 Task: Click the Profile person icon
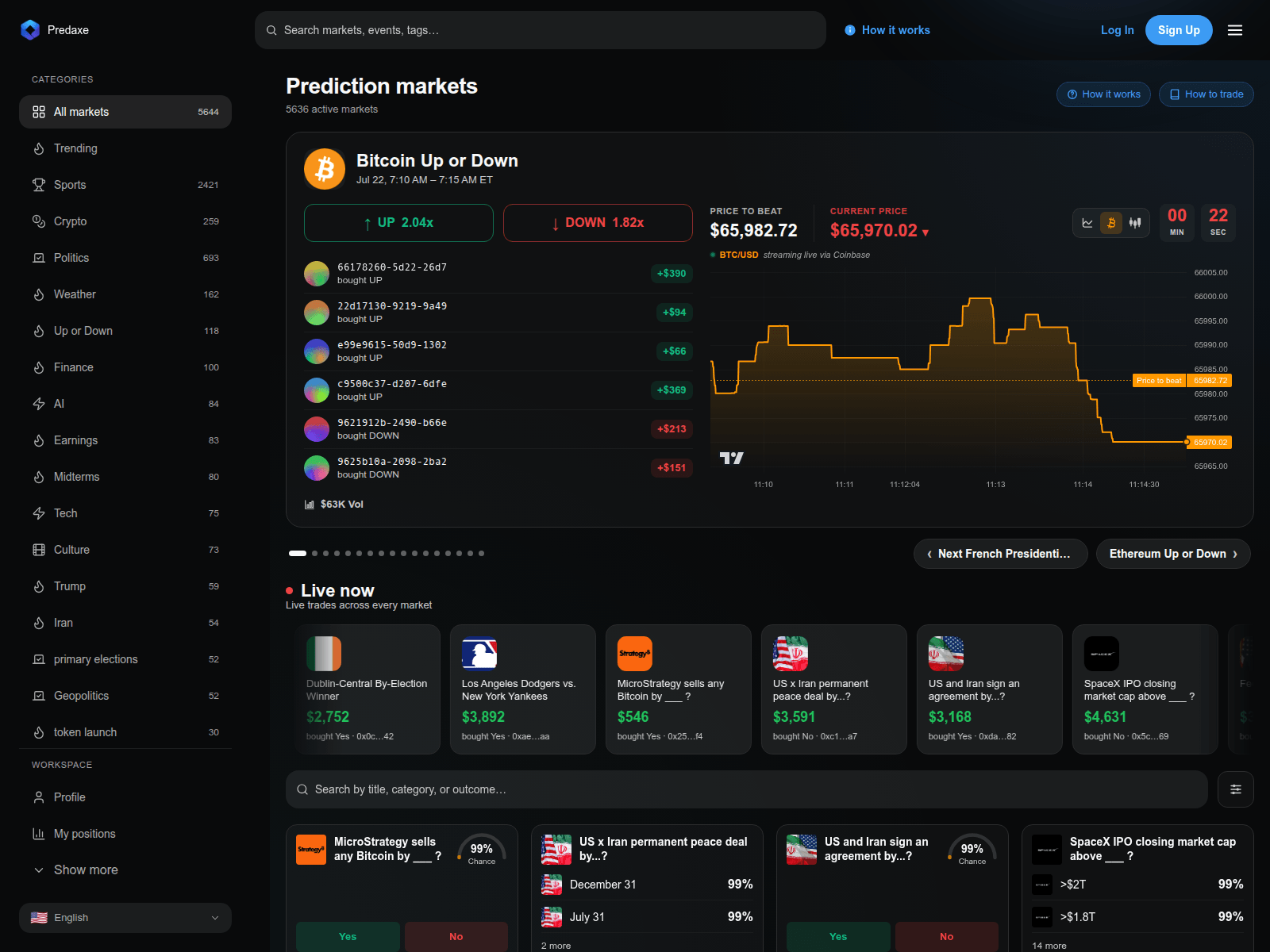coord(39,797)
